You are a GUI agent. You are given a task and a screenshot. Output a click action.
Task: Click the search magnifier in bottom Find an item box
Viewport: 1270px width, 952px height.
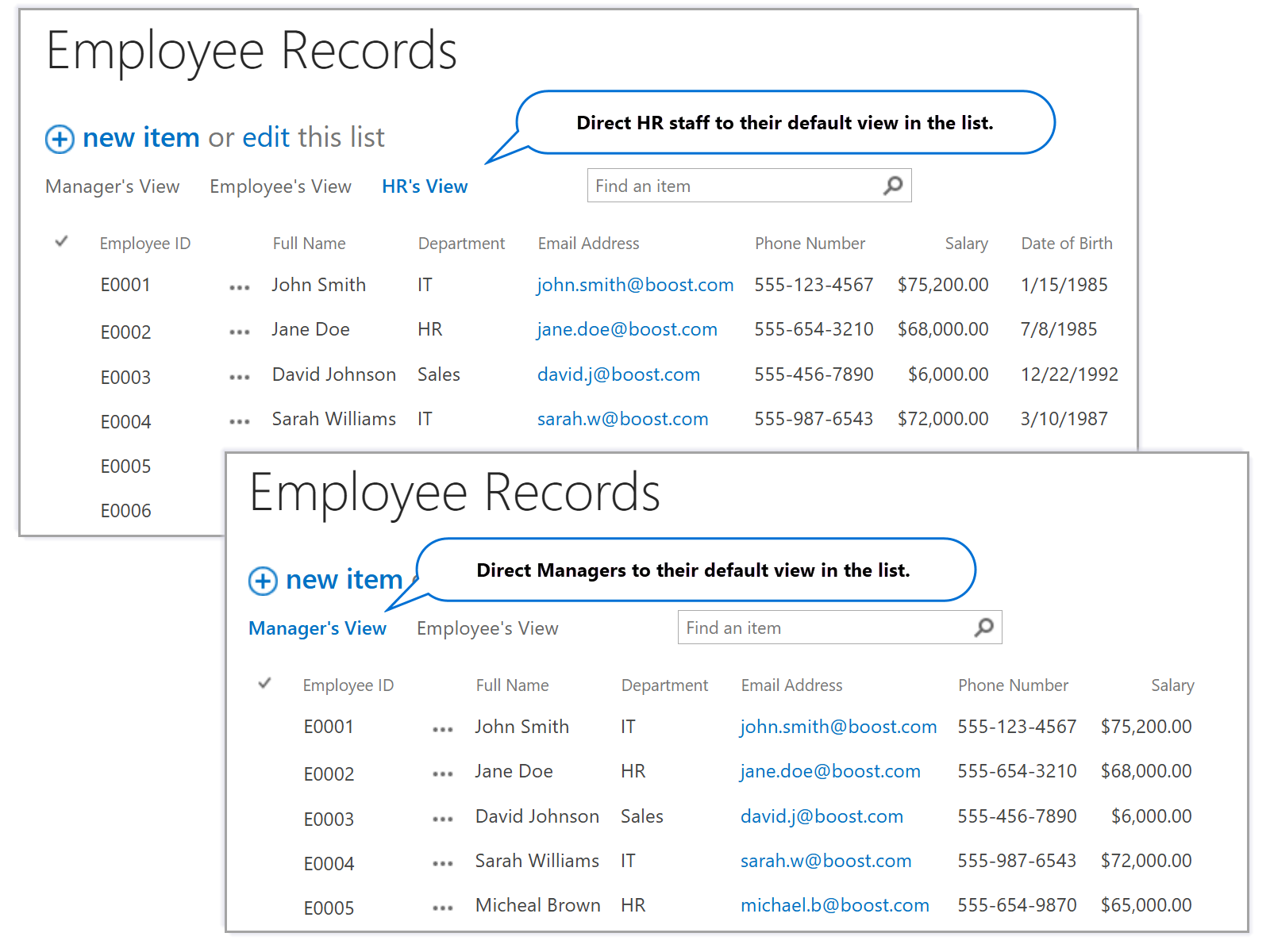click(983, 628)
